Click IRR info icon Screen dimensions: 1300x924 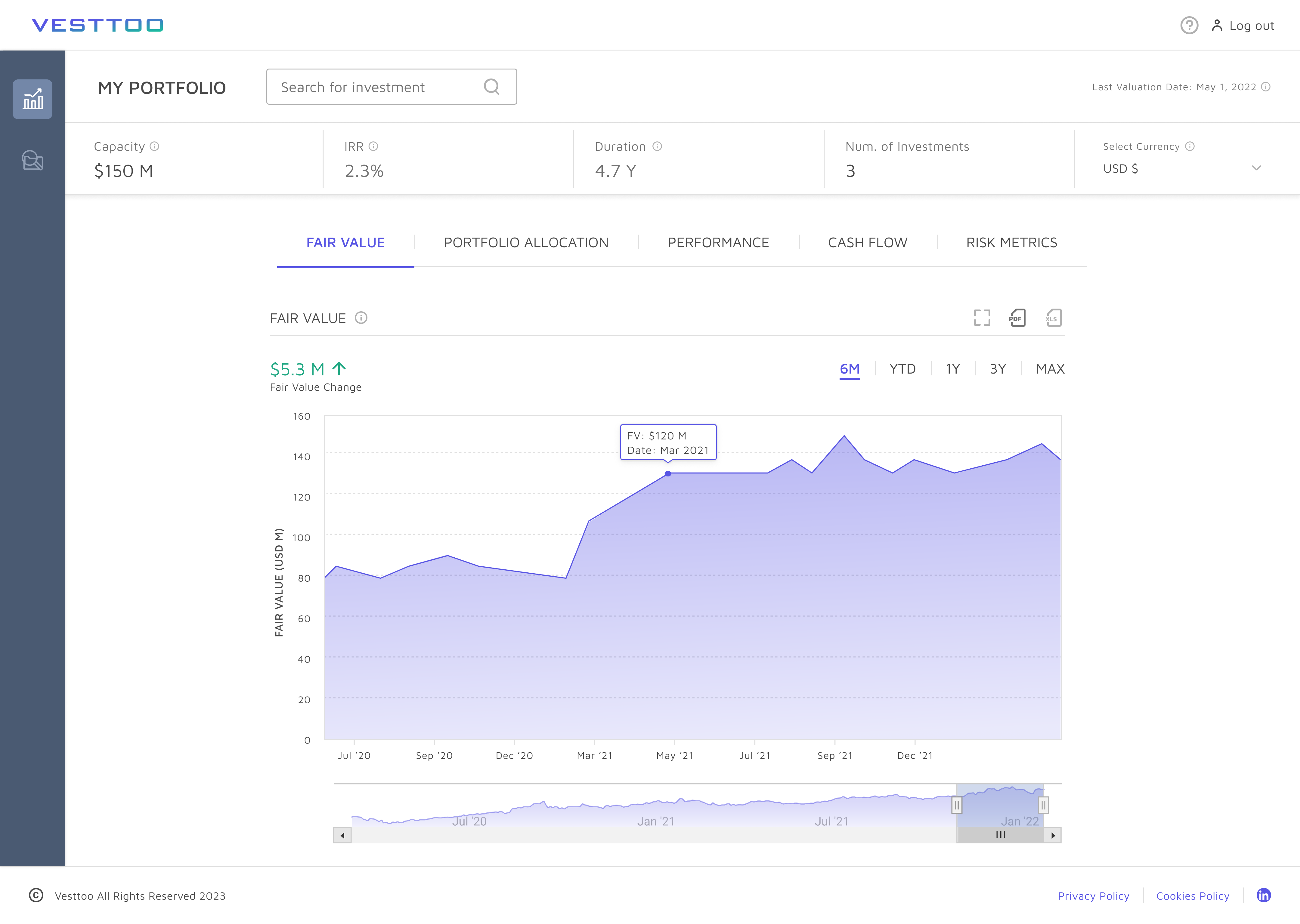coord(373,146)
